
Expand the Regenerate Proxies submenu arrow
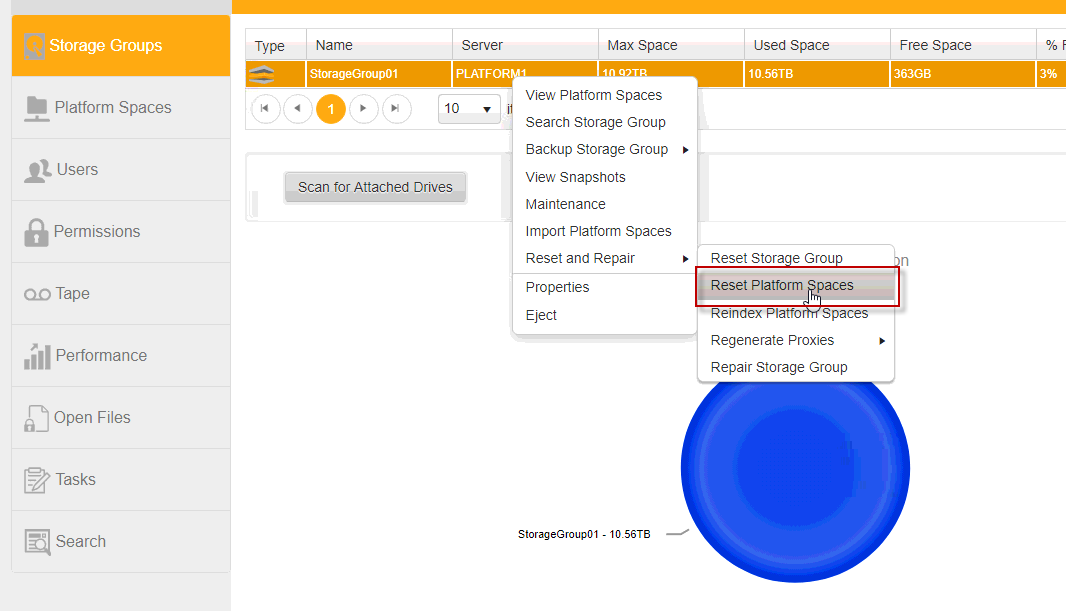tap(882, 341)
